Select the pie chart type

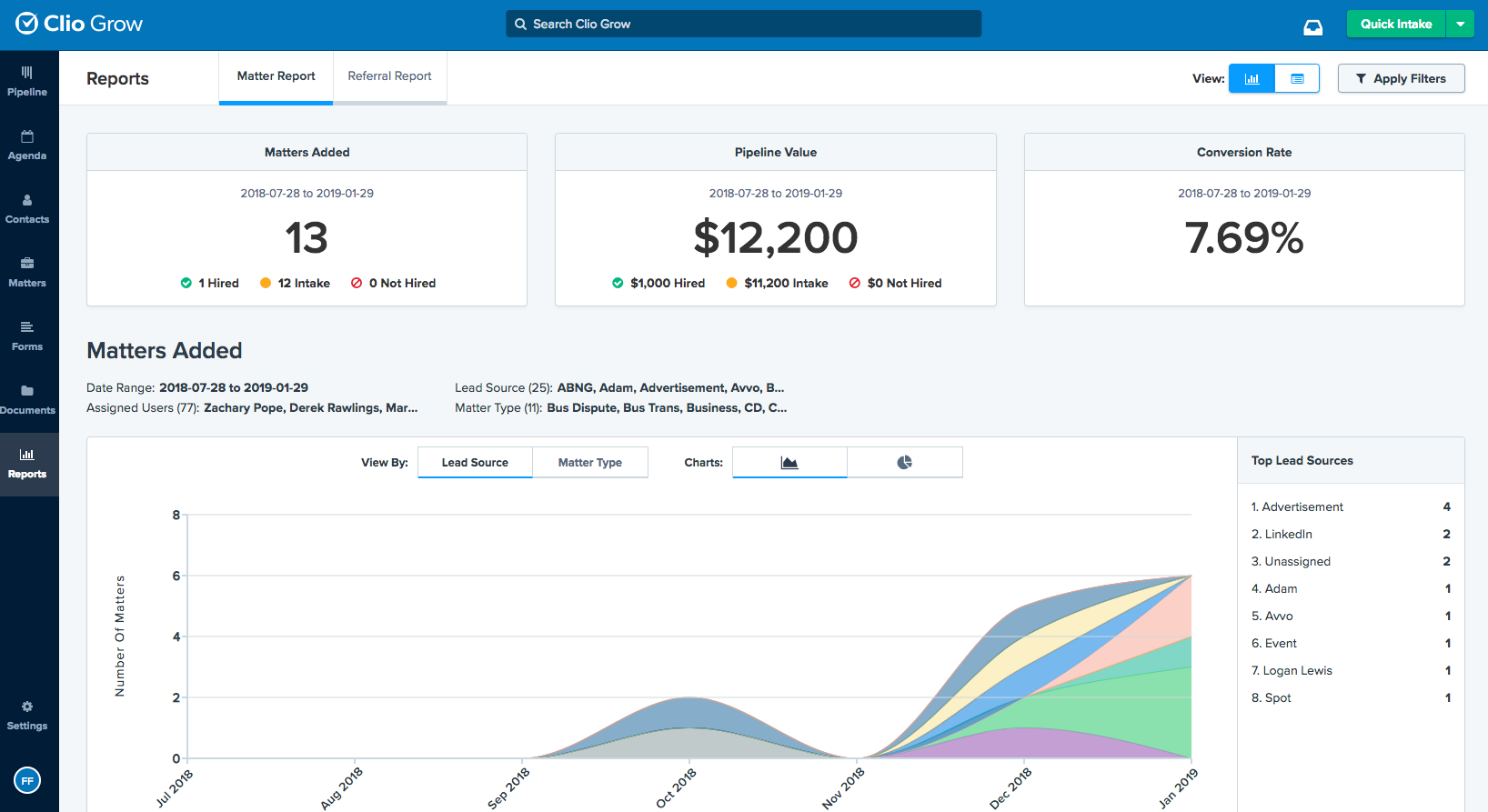[905, 463]
